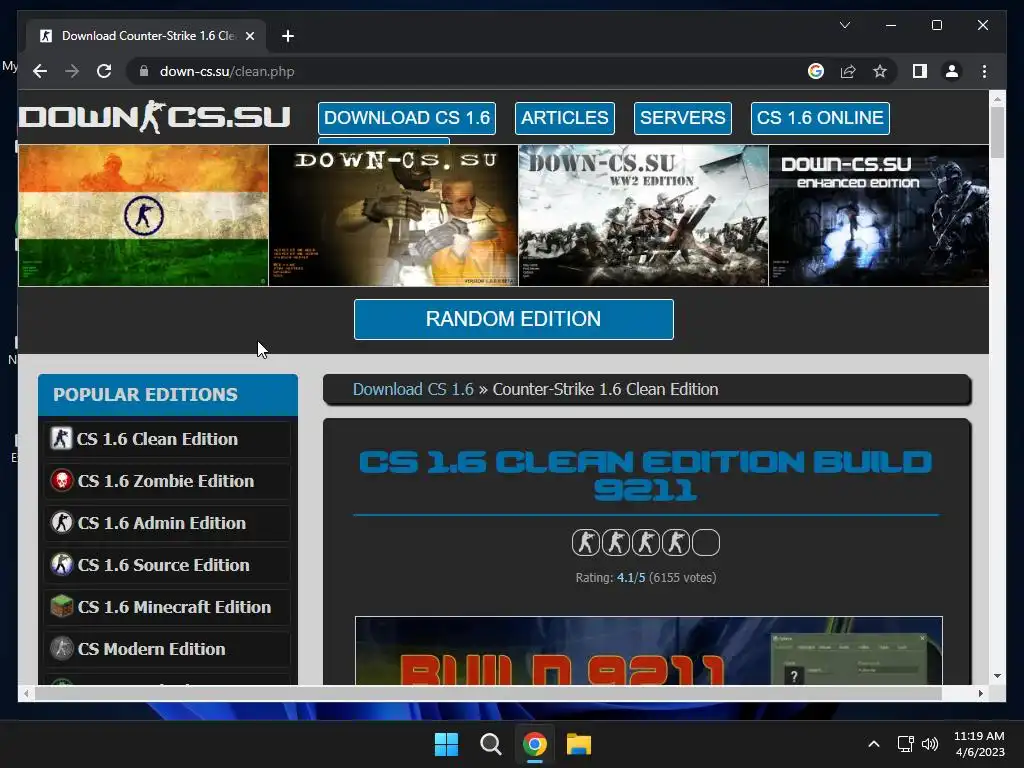Open the WW2 Edition banner

[643, 216]
